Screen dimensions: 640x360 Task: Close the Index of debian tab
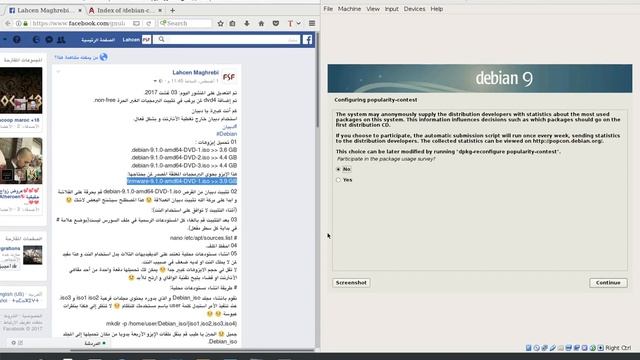click(160, 10)
